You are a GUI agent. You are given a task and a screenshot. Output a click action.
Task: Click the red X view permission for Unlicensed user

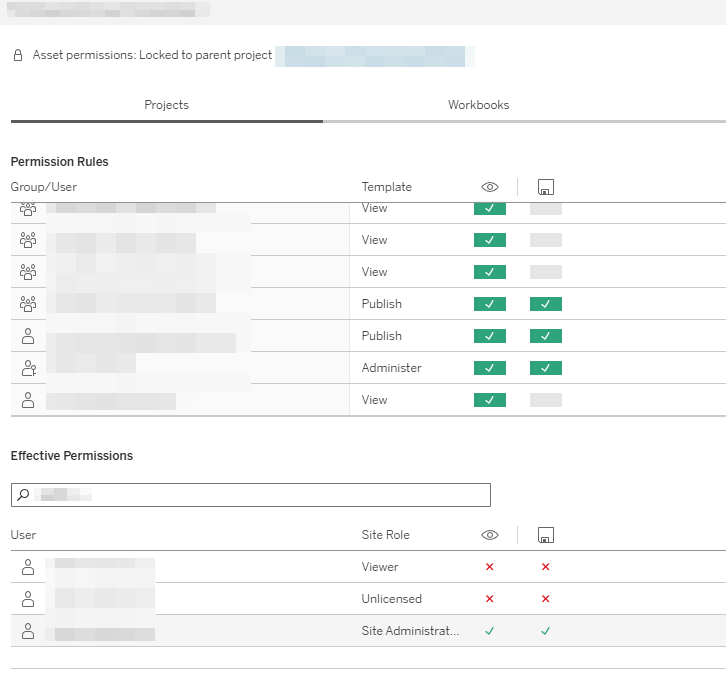[489, 599]
